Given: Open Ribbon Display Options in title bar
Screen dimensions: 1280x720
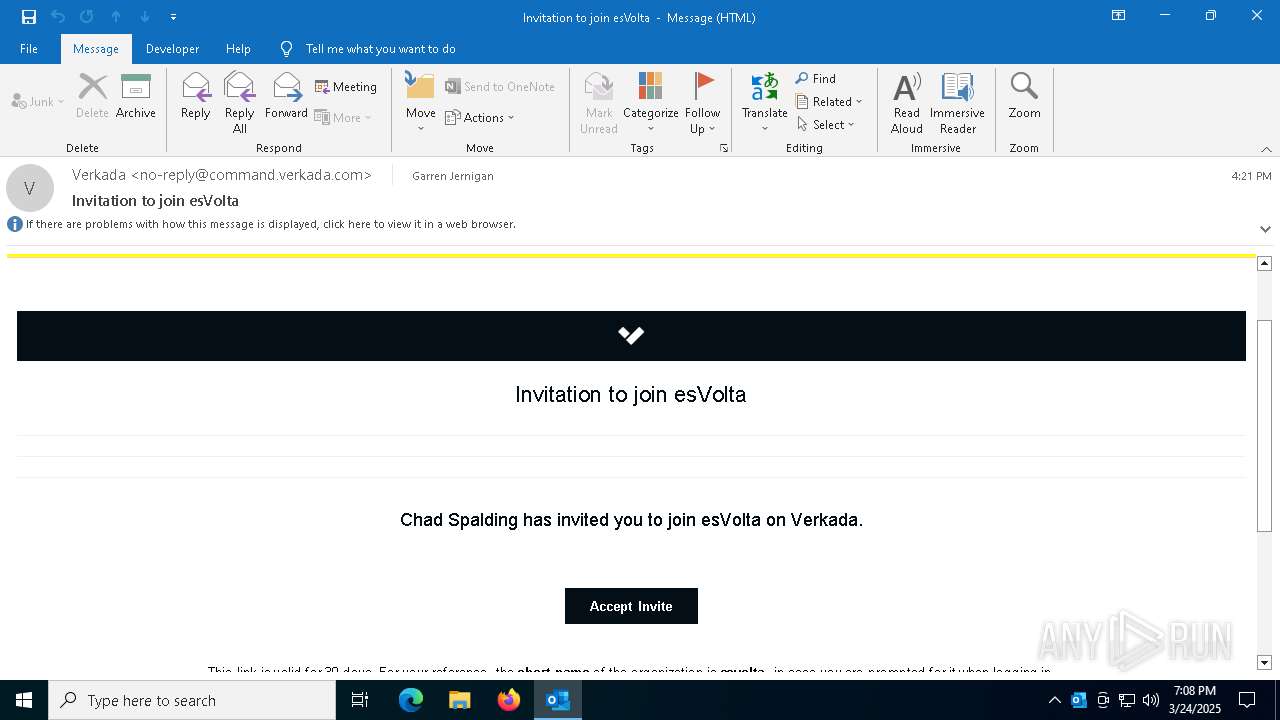Looking at the screenshot, I should pyautogui.click(x=1119, y=16).
